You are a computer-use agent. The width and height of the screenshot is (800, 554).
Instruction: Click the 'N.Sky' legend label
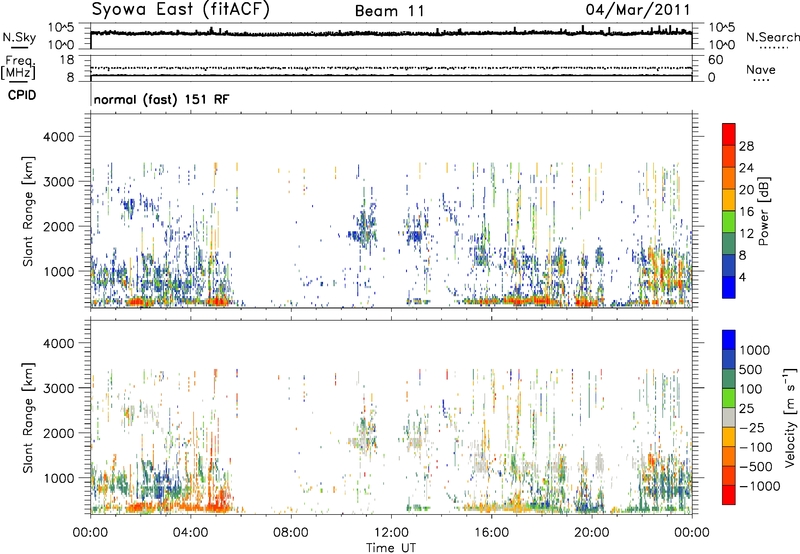[19, 37]
